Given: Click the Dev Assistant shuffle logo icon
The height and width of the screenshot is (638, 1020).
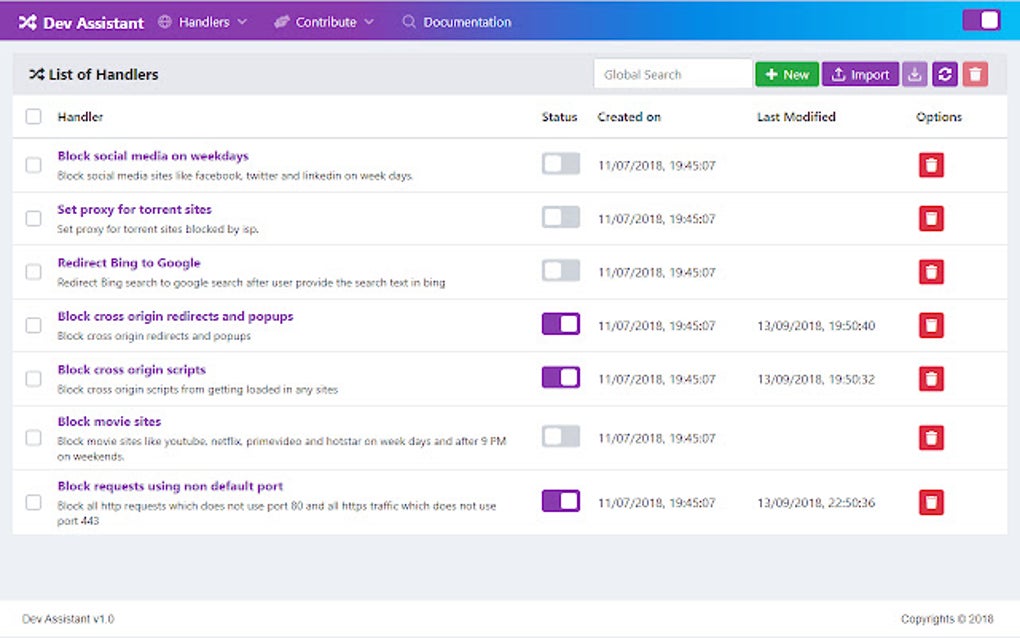Looking at the screenshot, I should click(x=27, y=22).
